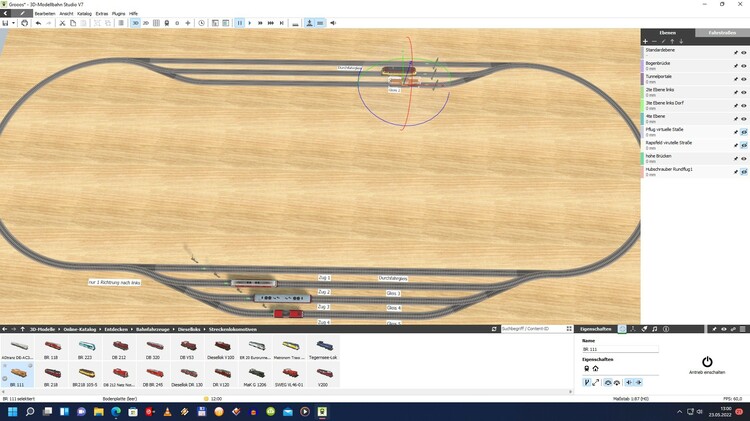Switch to the Ebenen tab
The width and height of the screenshot is (750, 421).
click(668, 33)
